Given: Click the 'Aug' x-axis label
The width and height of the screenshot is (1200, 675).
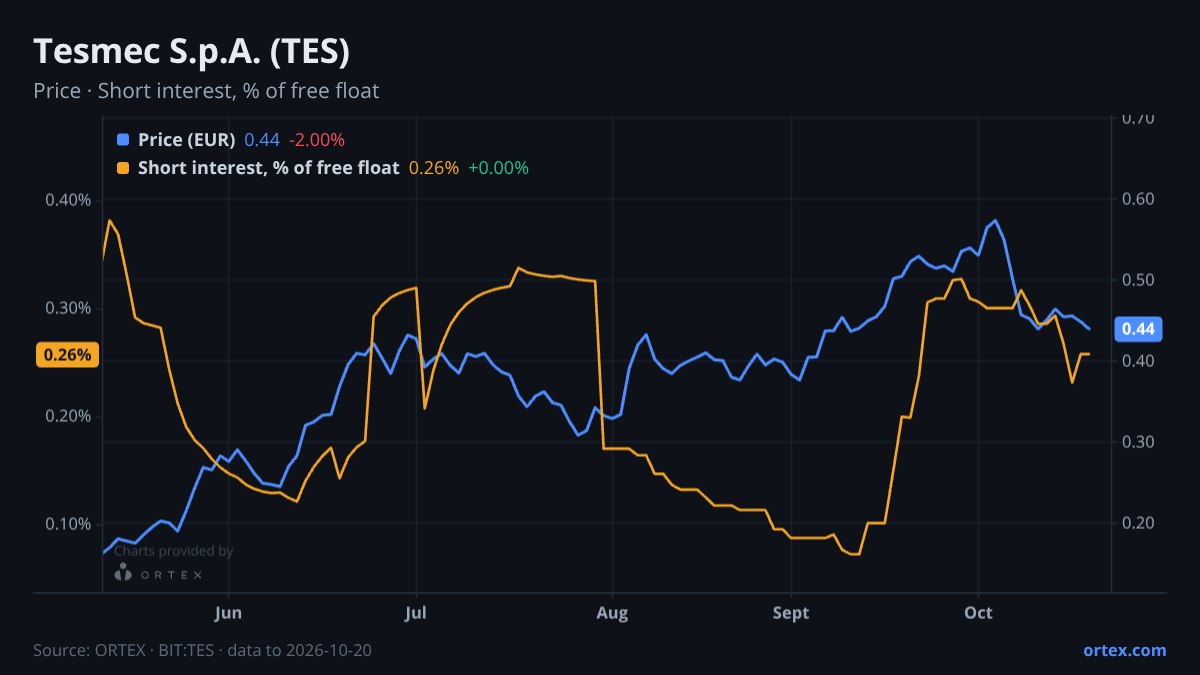Looking at the screenshot, I should coord(612,613).
